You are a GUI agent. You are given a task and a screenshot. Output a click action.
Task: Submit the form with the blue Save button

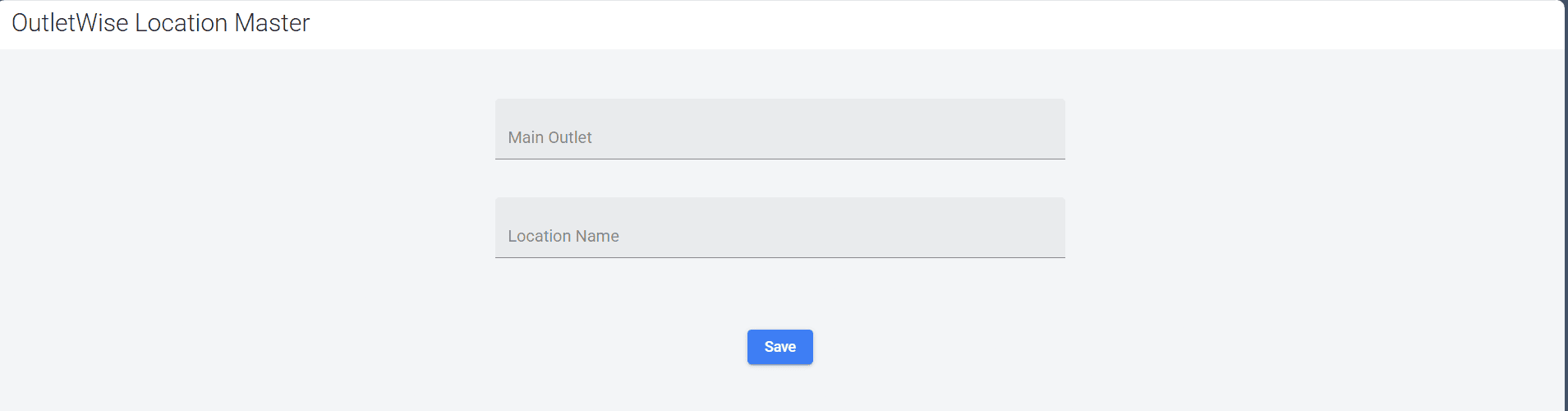click(x=779, y=347)
